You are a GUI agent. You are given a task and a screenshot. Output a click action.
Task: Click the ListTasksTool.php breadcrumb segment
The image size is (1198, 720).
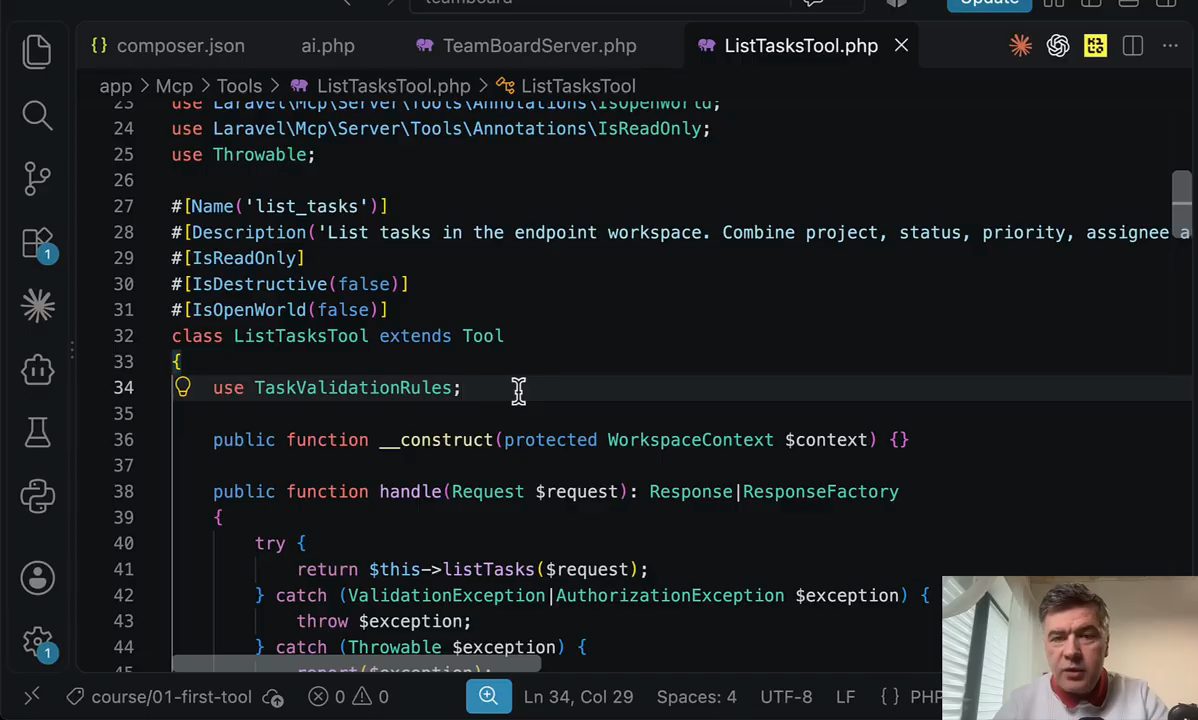(x=380, y=86)
